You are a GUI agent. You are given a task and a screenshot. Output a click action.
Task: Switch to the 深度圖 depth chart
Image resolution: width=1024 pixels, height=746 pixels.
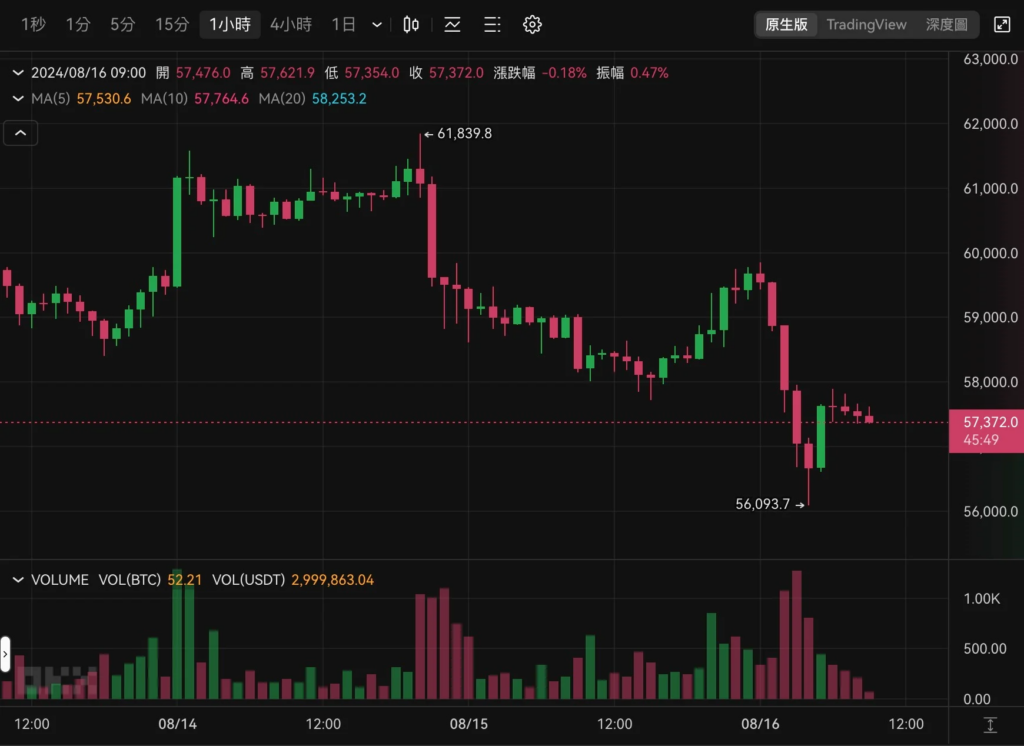(946, 25)
